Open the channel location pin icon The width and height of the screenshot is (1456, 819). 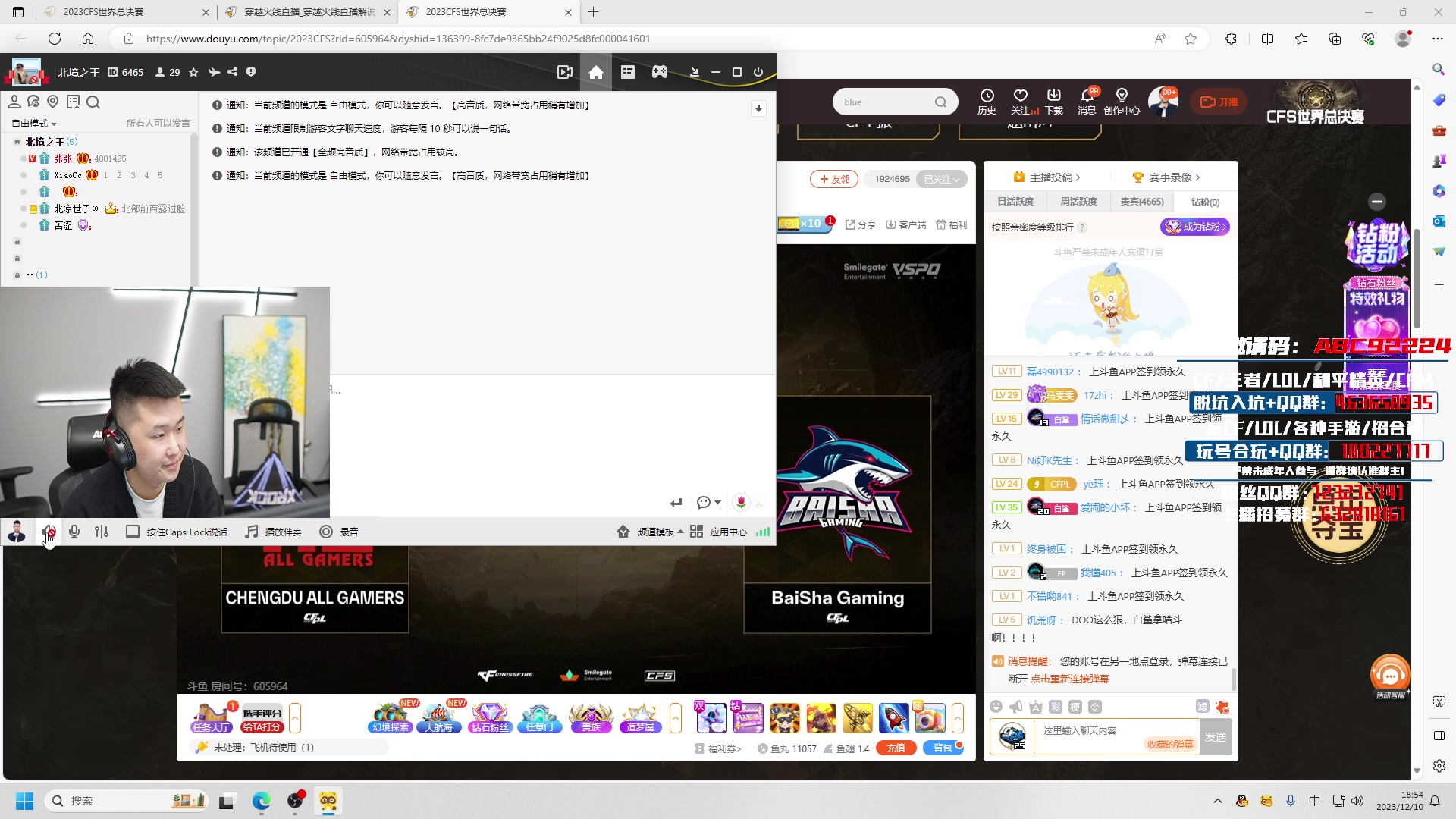pyautogui.click(x=53, y=102)
